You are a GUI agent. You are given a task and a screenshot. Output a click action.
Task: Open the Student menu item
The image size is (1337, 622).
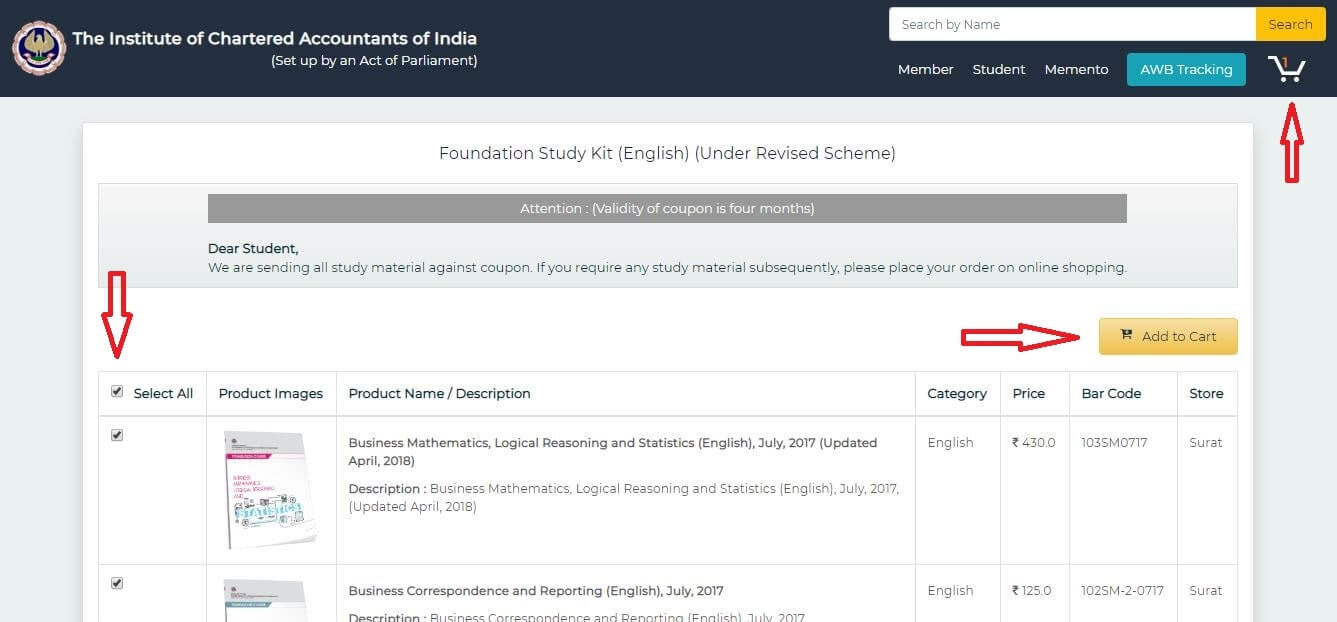[999, 69]
